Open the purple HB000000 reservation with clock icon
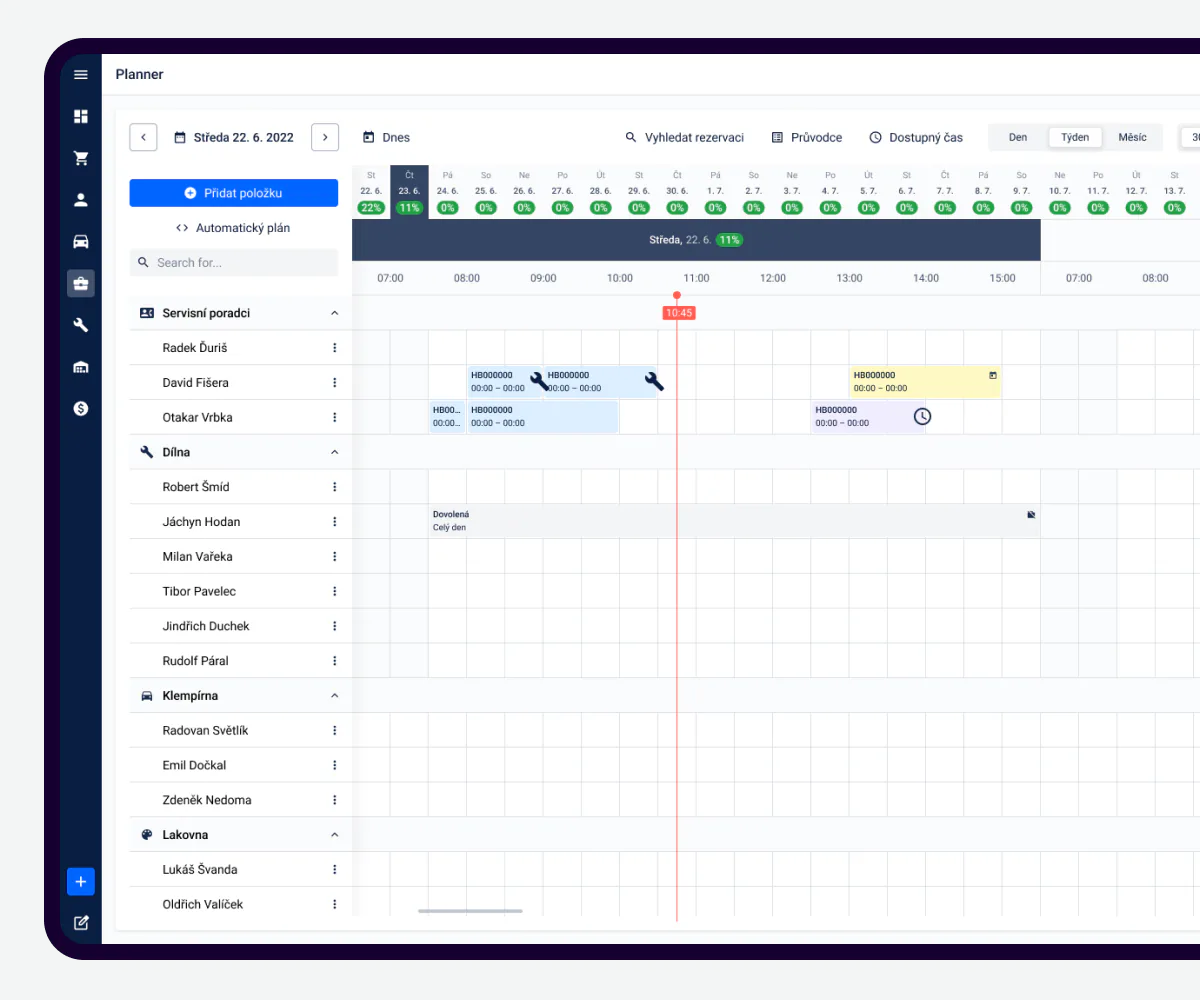Screen dimensions: 1200x1000 868,416
